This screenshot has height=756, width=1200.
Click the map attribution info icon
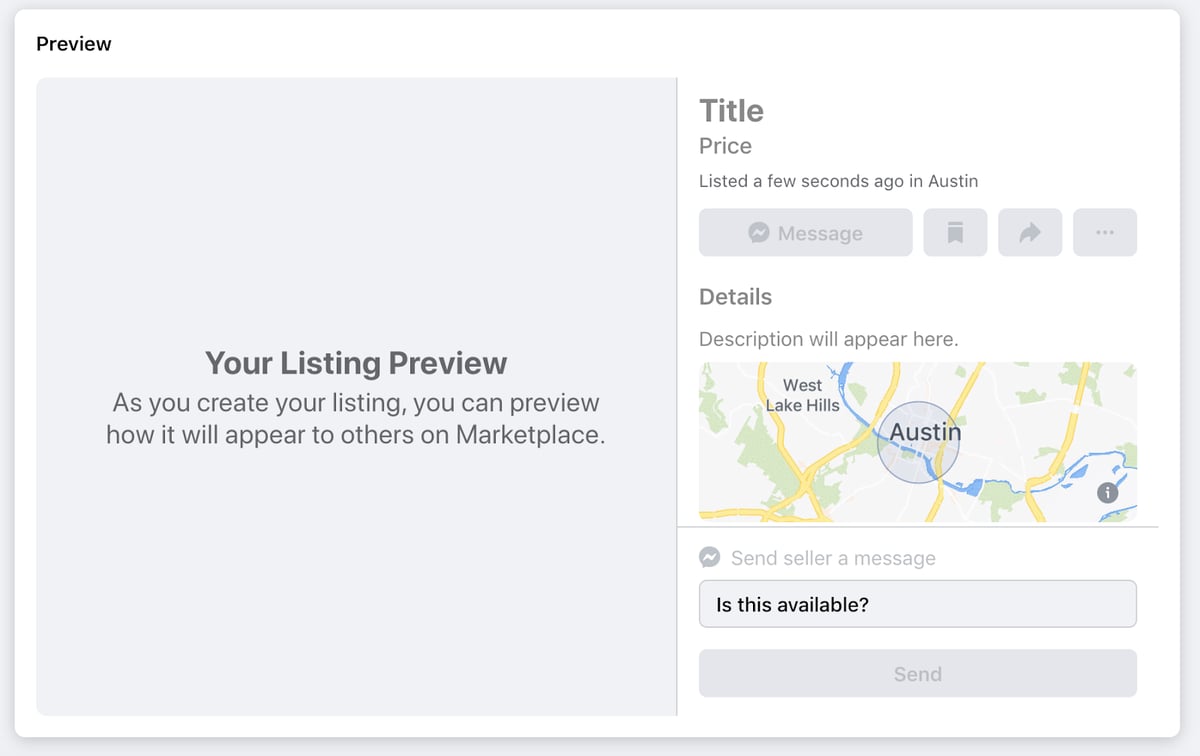click(x=1106, y=492)
